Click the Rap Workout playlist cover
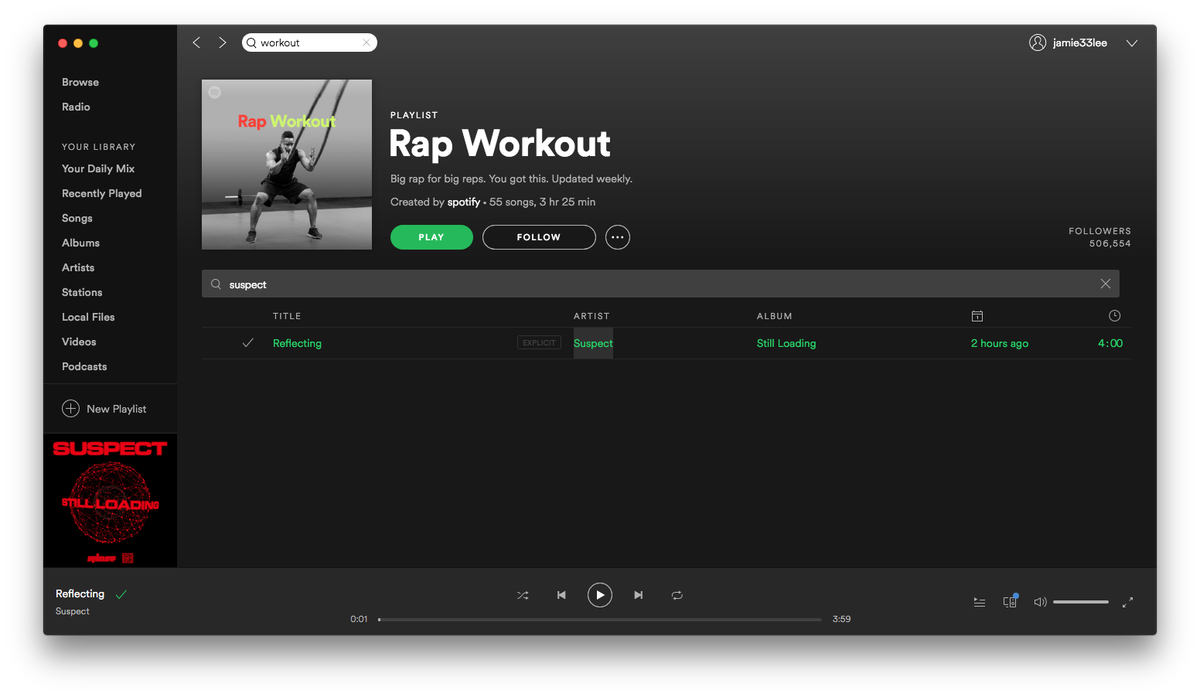Image resolution: width=1200 pixels, height=697 pixels. (287, 165)
